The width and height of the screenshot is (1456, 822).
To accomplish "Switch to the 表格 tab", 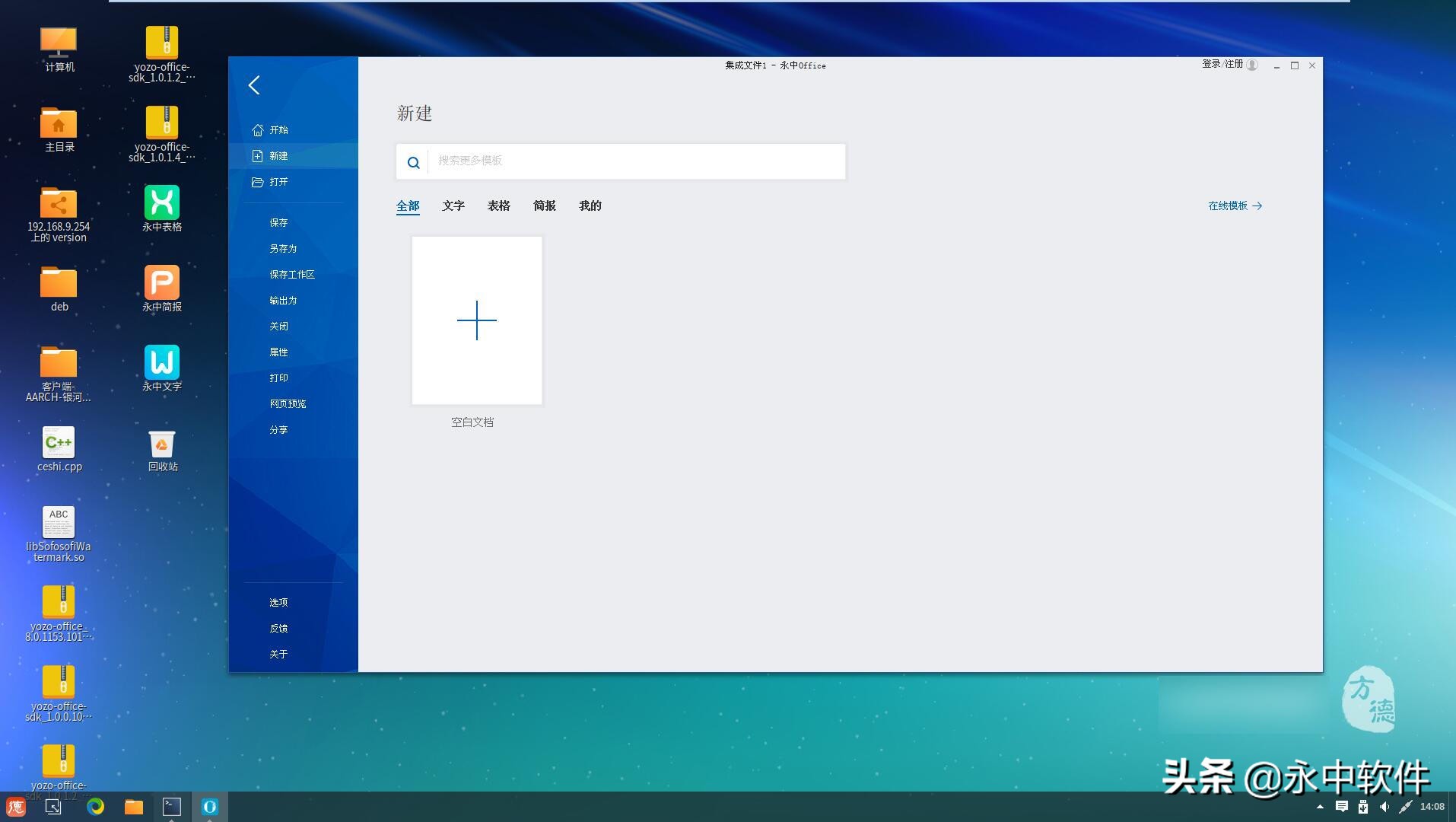I will tap(499, 206).
